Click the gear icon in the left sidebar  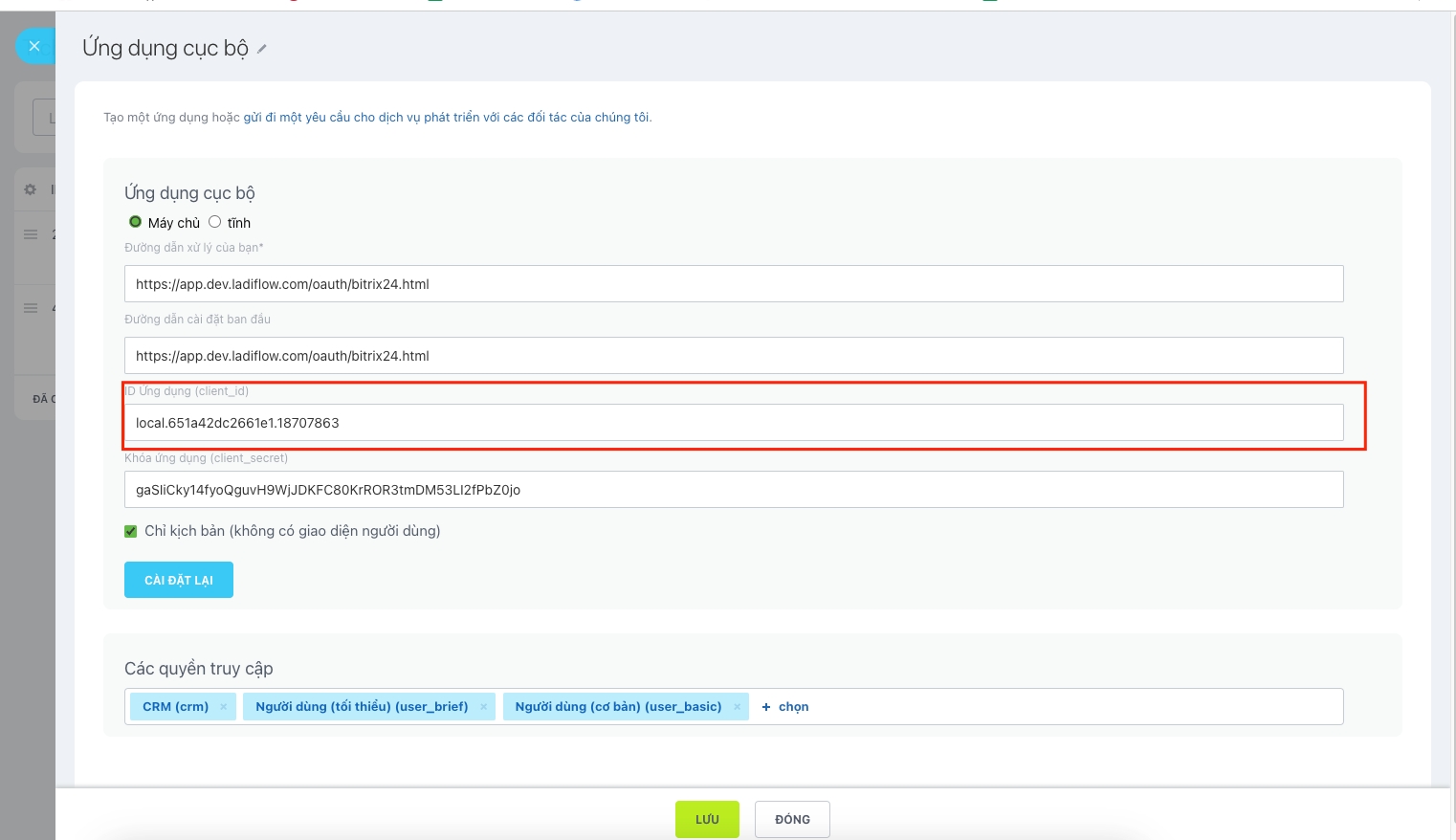coord(31,189)
